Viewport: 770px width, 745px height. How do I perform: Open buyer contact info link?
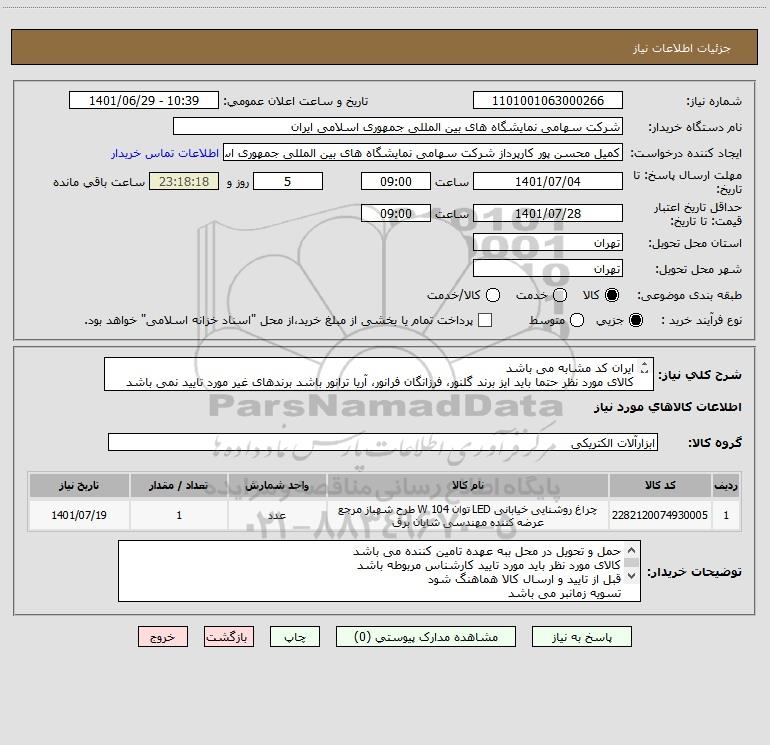(165, 153)
